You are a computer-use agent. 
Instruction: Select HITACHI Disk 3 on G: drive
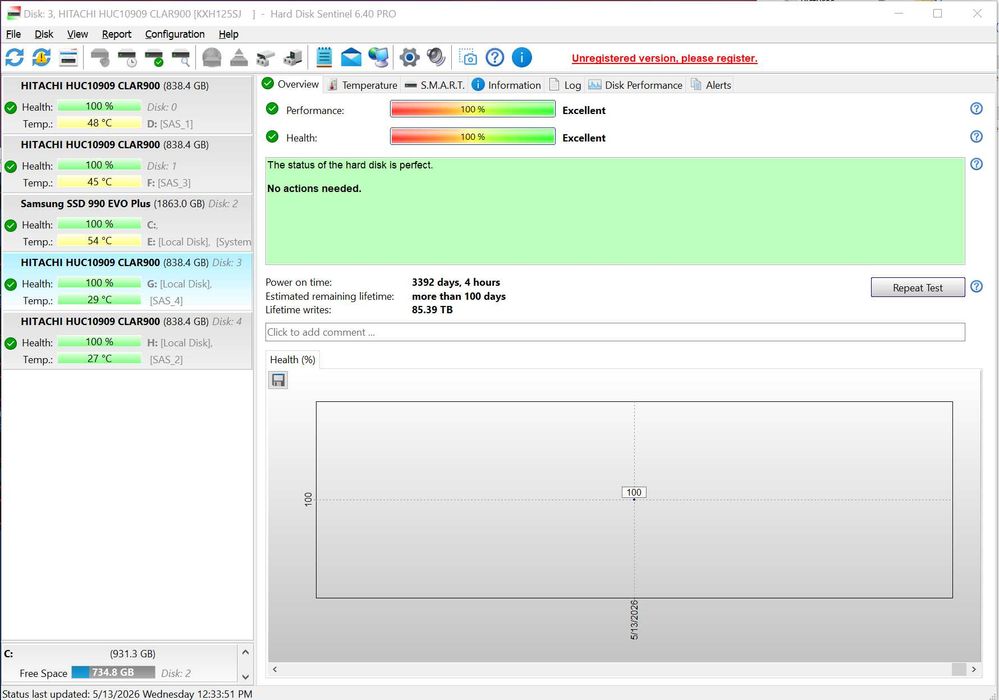127,281
